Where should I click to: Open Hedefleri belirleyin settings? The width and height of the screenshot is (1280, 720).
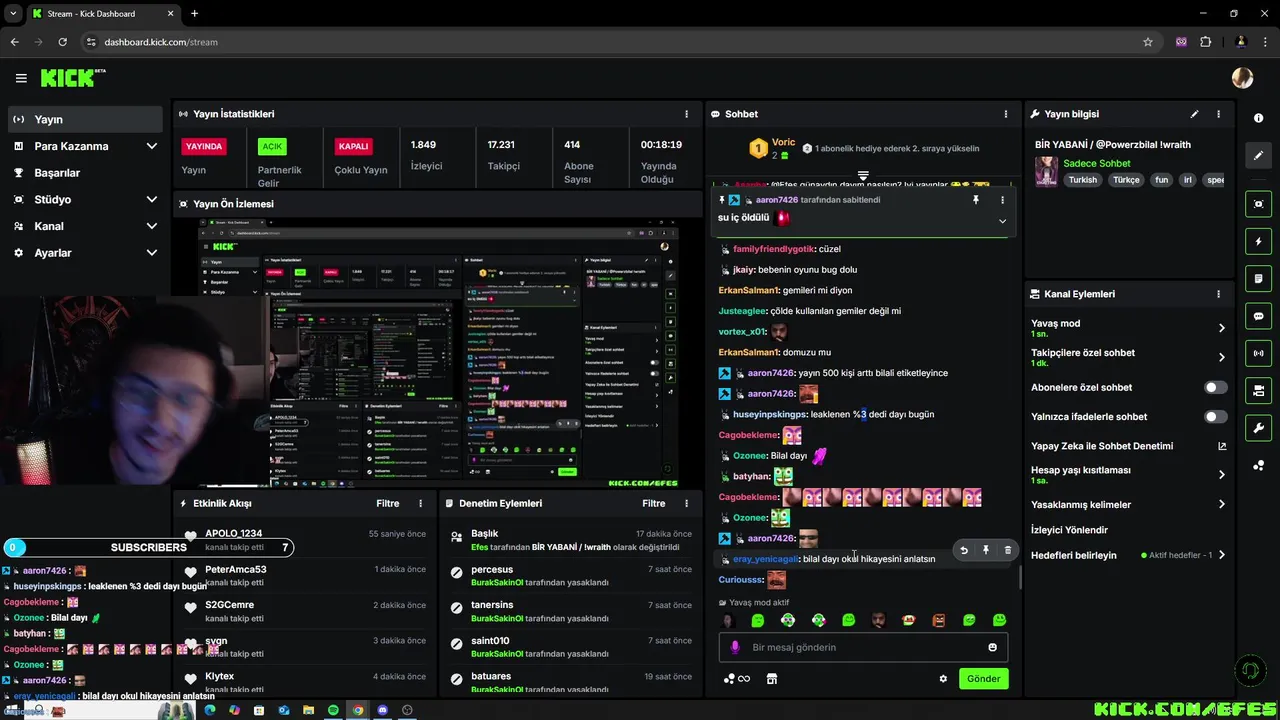(1128, 555)
